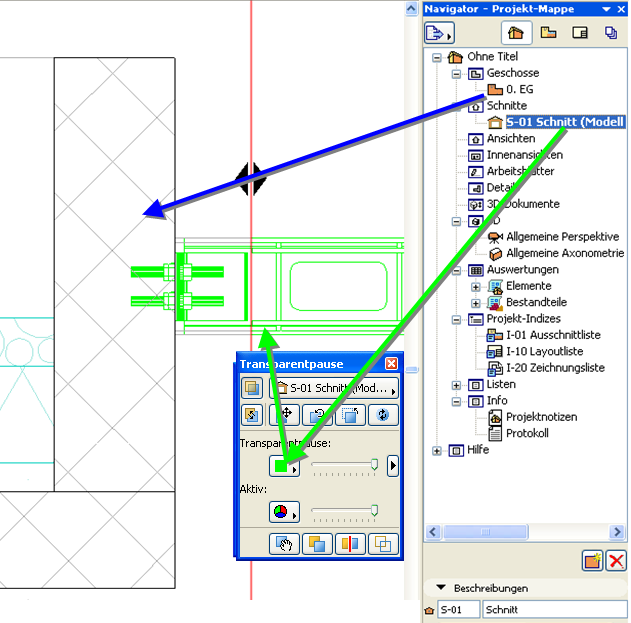Viewport: 631px width, 623px height.
Task: Switch to the View Map icon
Action: [x=548, y=33]
